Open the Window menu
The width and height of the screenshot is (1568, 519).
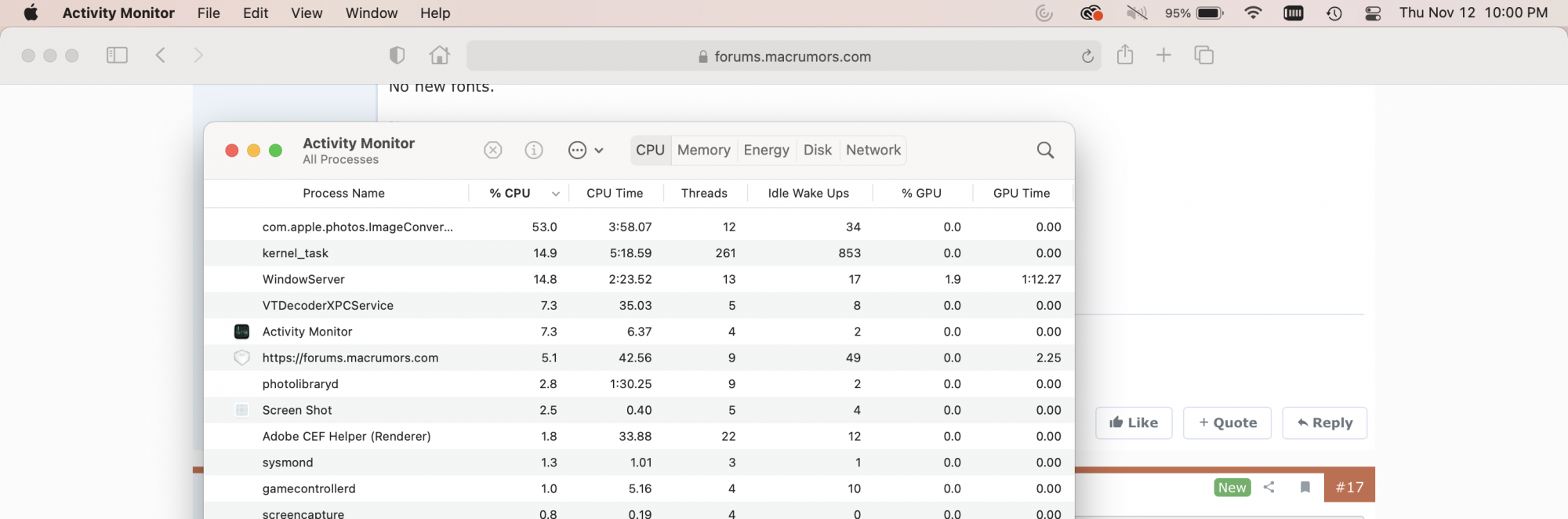click(372, 13)
